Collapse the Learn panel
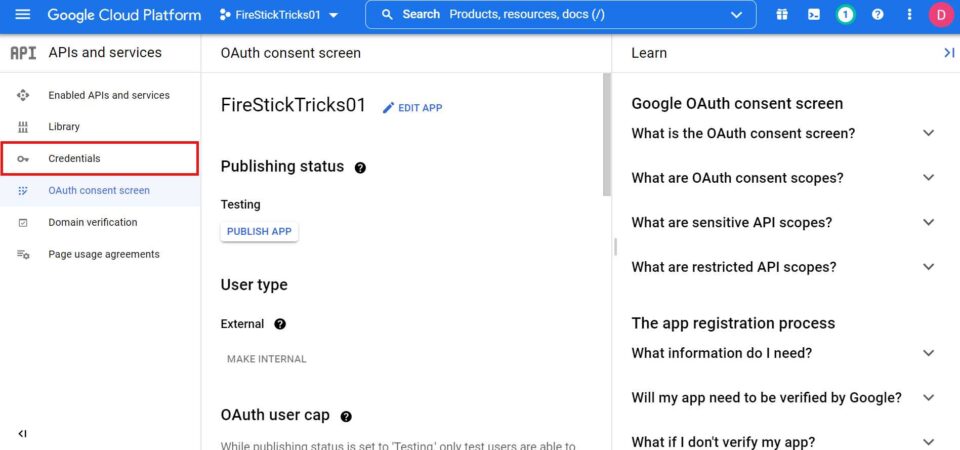 click(949, 53)
